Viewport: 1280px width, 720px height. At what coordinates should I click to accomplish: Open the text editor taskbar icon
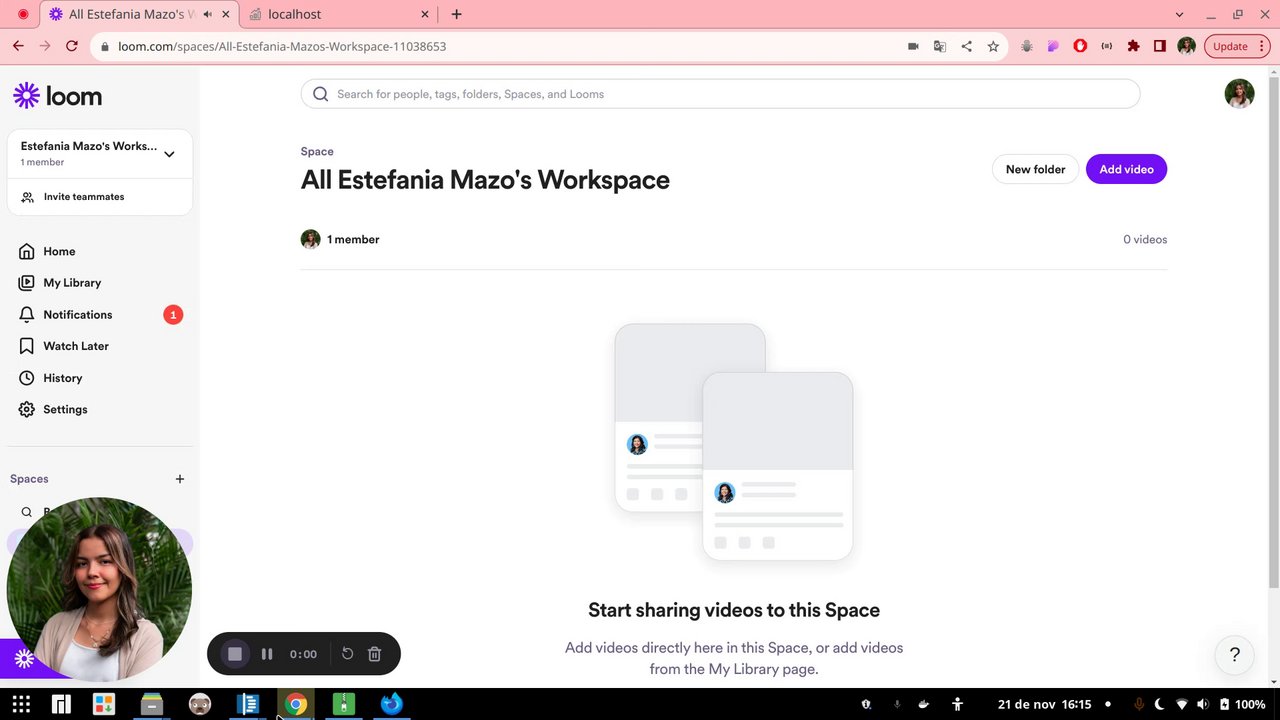pyautogui.click(x=248, y=704)
